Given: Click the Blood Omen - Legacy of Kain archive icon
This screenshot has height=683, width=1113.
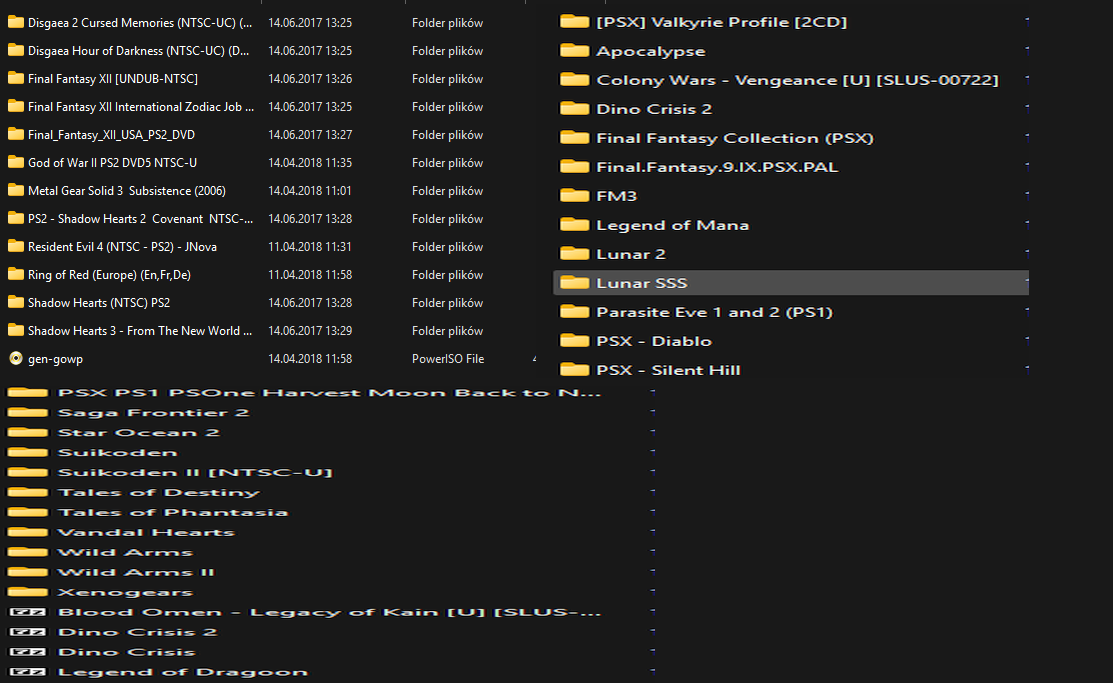Looking at the screenshot, I should pos(28,612).
